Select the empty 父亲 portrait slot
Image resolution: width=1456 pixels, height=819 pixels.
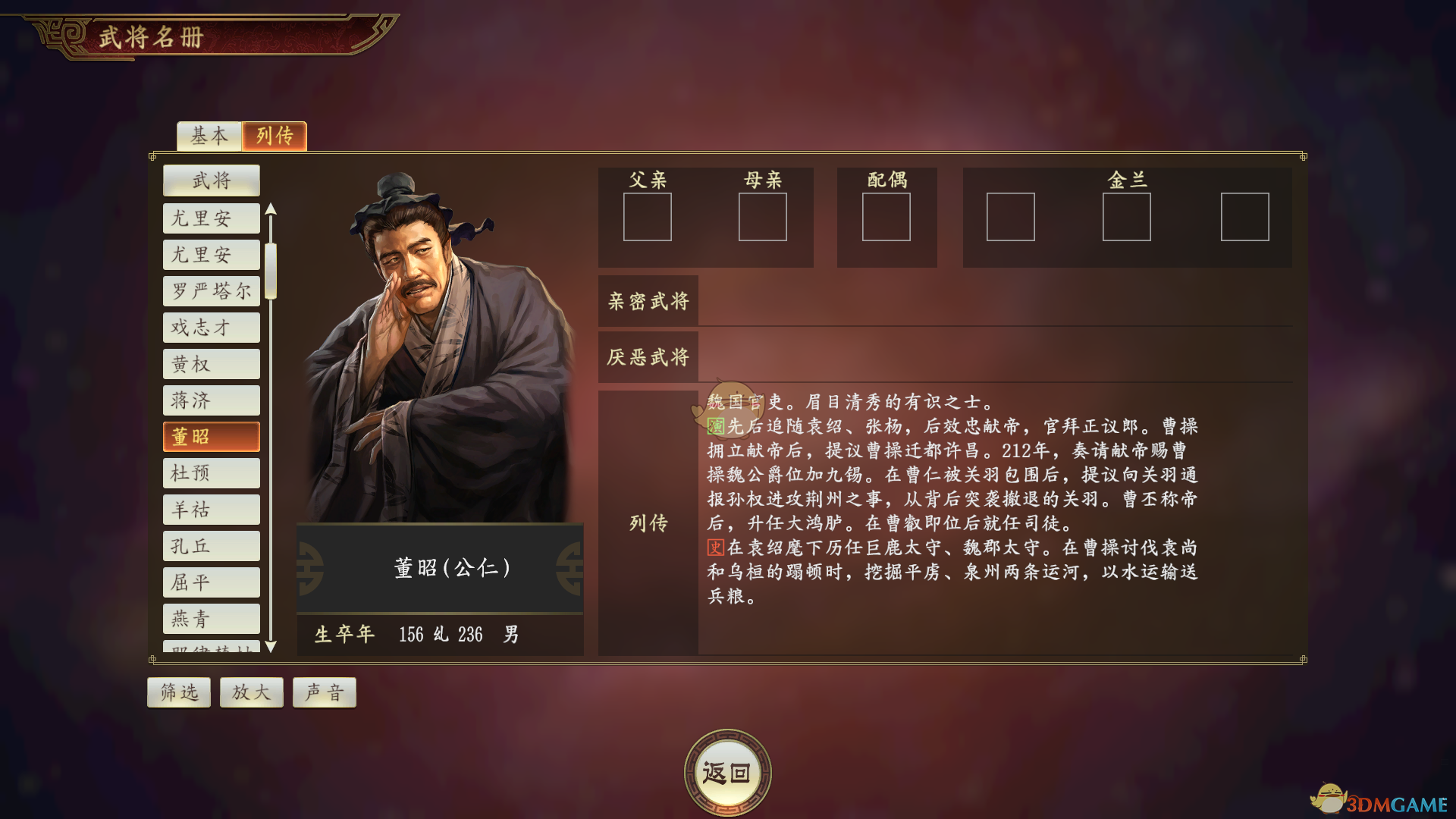tap(648, 217)
